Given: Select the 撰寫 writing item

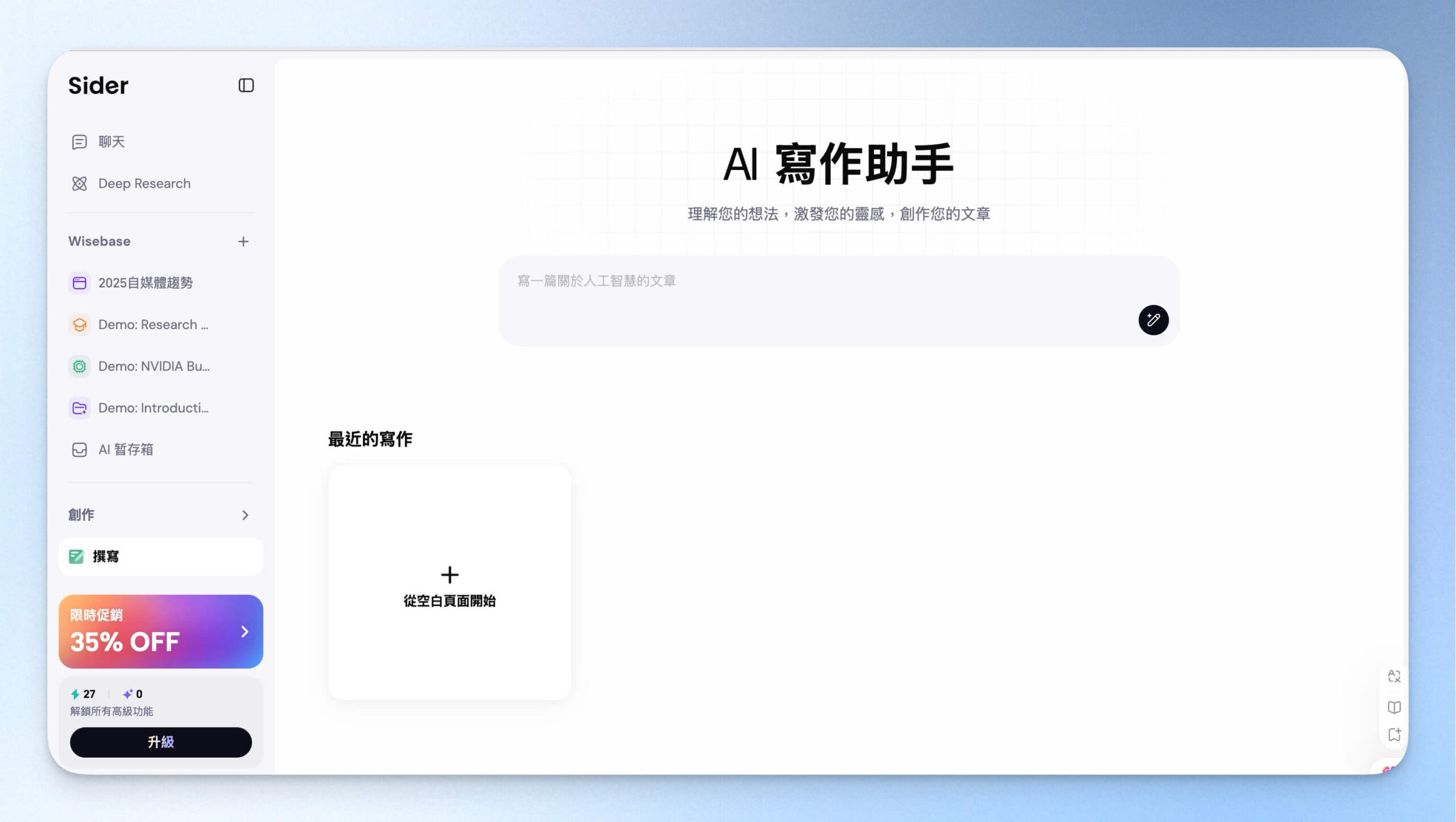Looking at the screenshot, I should click(x=161, y=557).
